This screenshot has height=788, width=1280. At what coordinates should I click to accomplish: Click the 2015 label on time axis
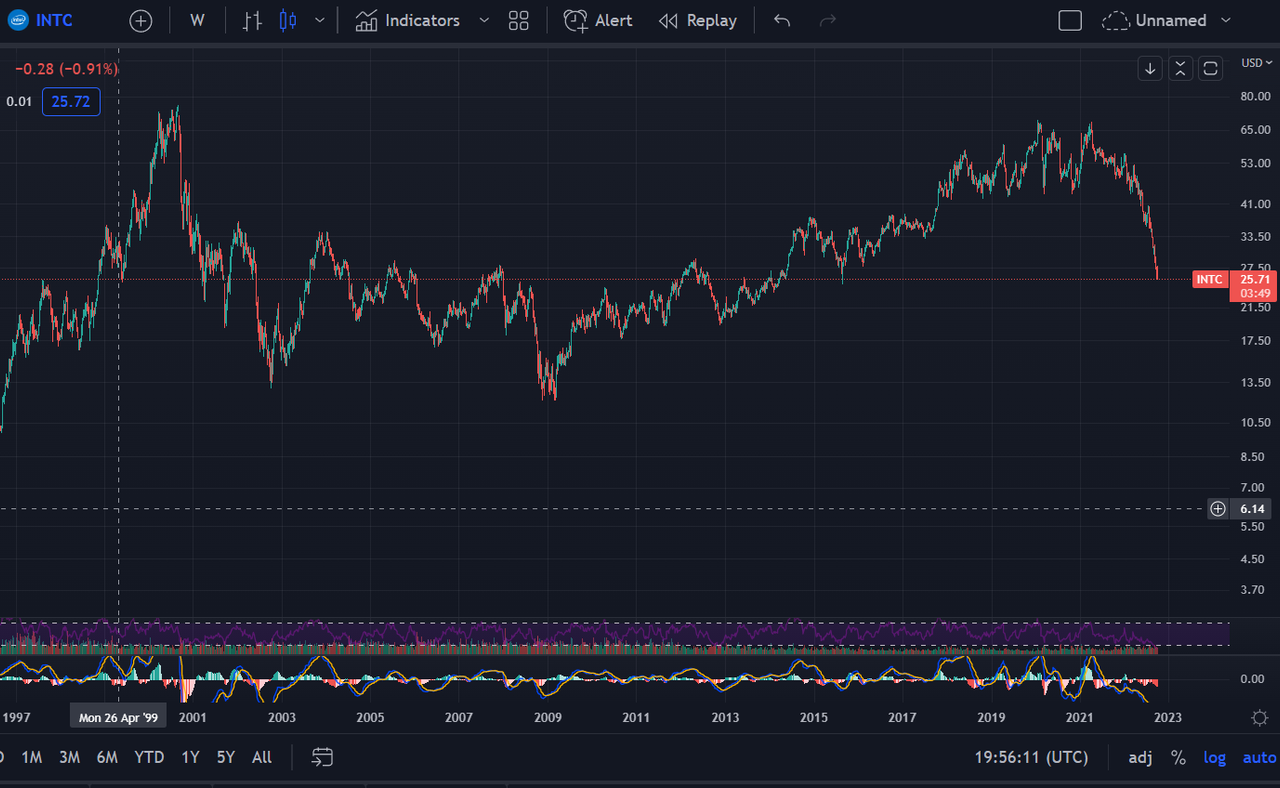click(814, 717)
